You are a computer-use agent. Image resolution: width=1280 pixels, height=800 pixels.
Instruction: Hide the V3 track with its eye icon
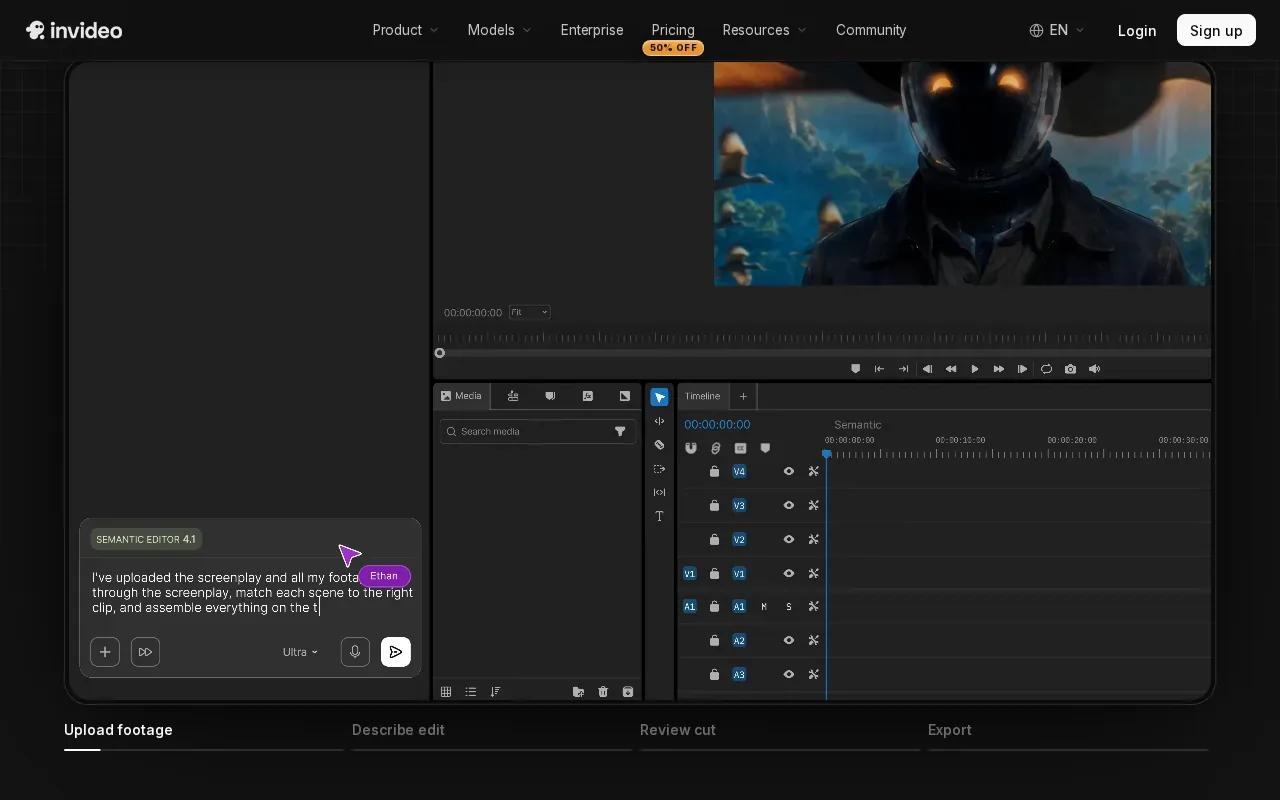789,505
